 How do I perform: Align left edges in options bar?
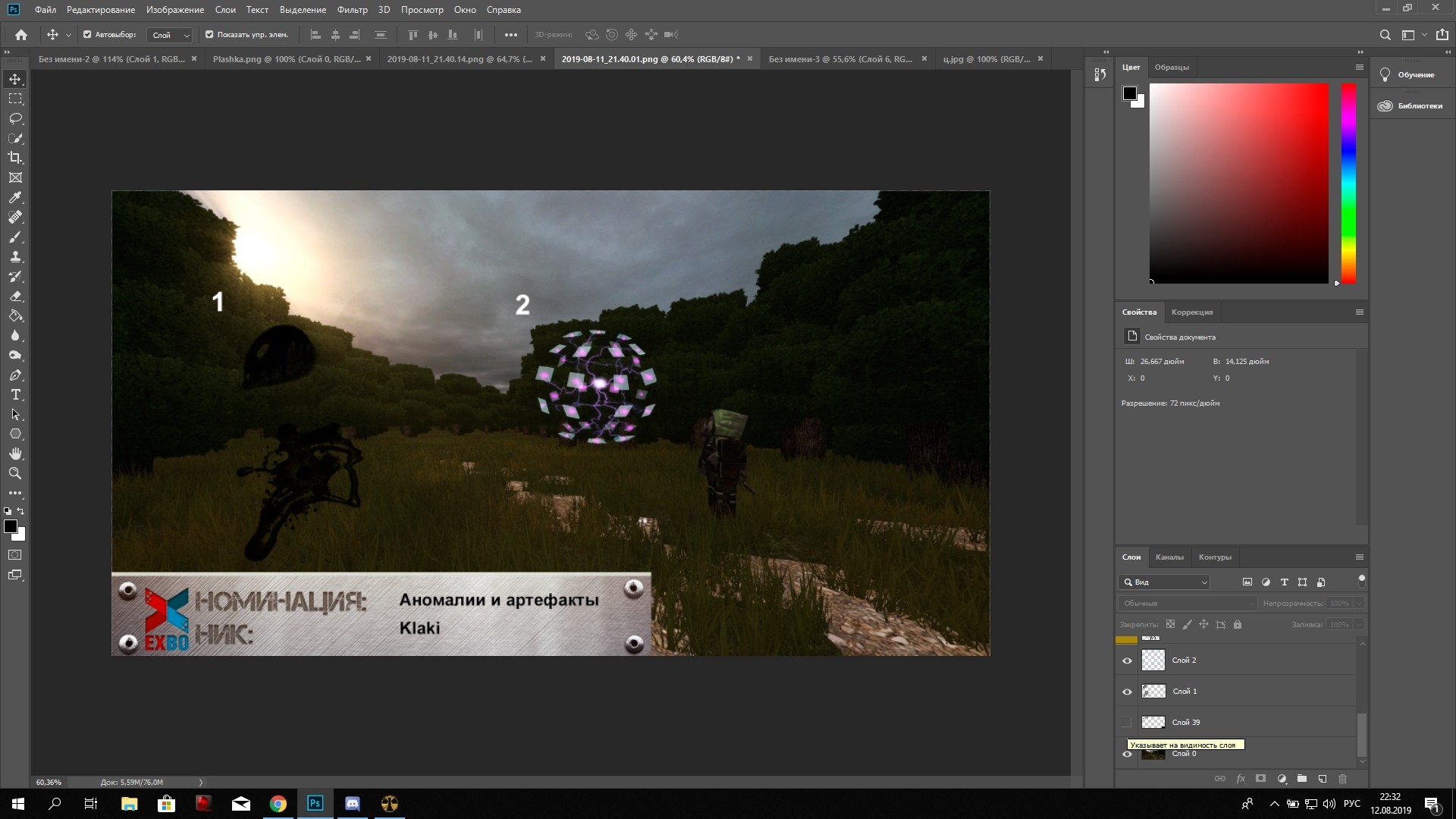[316, 35]
